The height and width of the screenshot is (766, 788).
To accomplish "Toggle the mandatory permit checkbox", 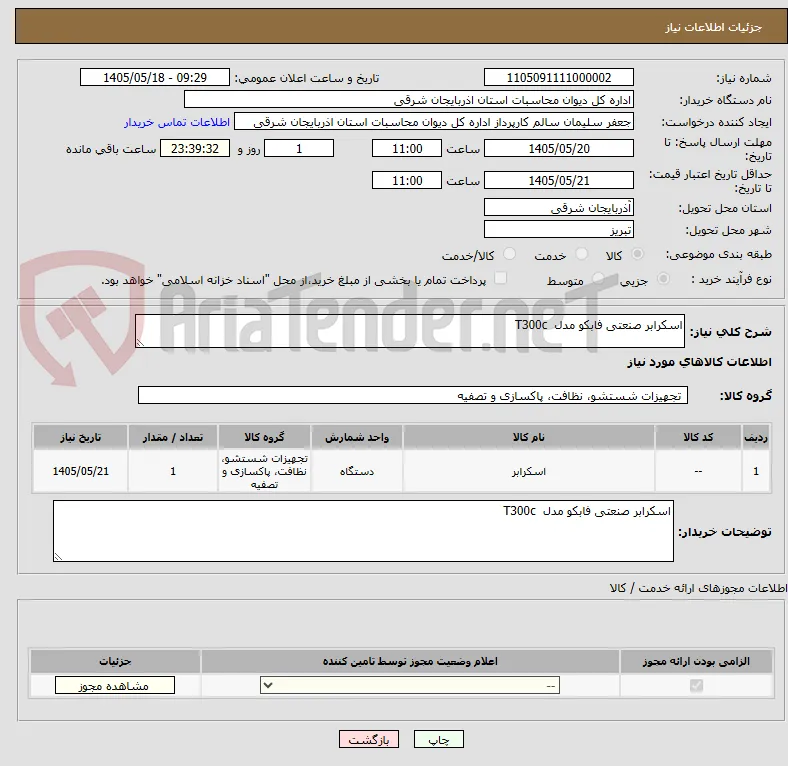I will [696, 686].
